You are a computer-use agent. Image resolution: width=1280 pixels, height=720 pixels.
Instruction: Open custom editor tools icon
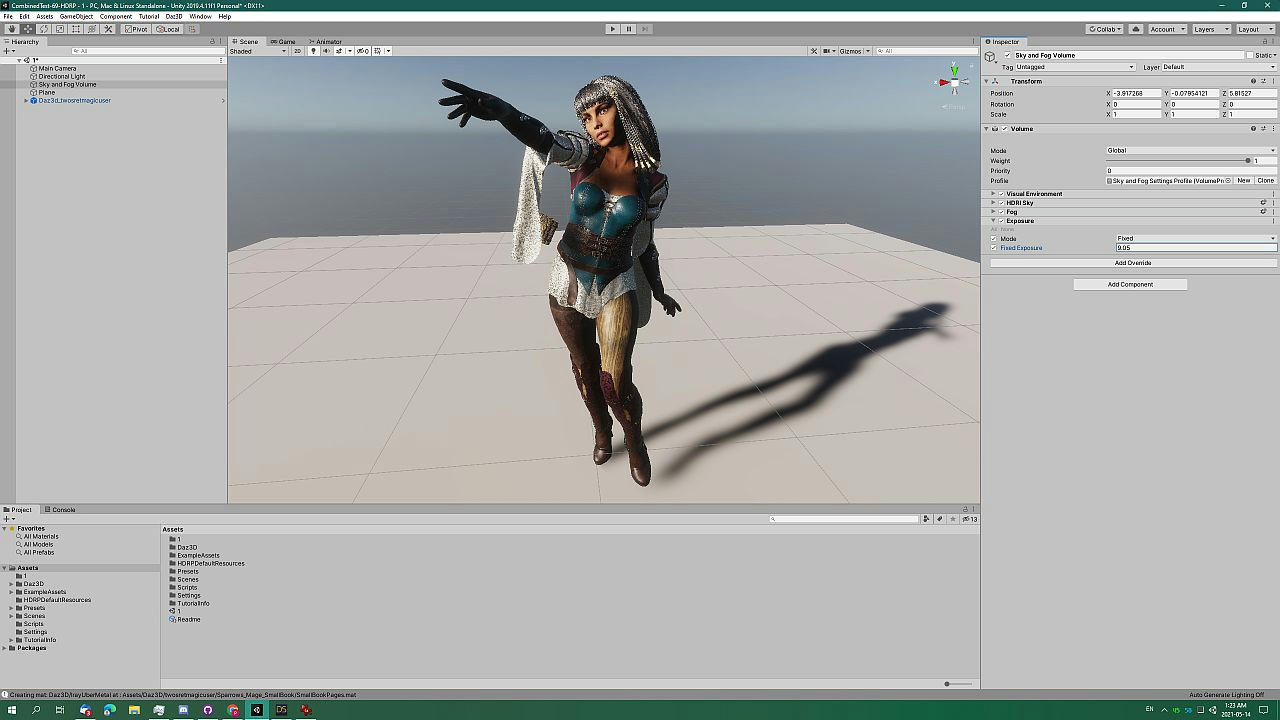(x=109, y=29)
